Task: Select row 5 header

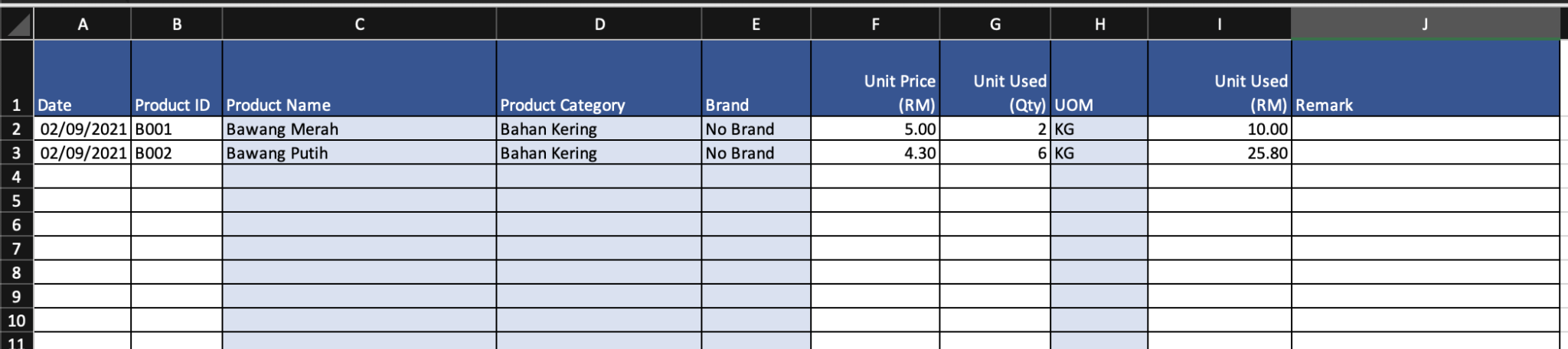Action: (16, 201)
